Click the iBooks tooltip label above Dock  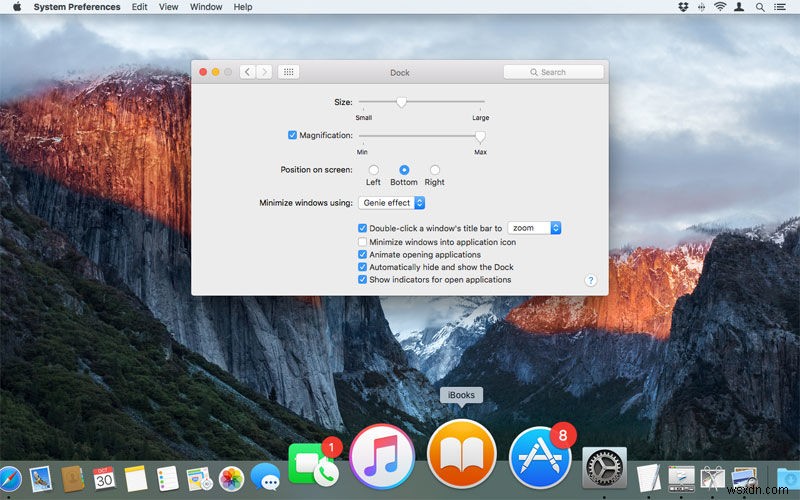[461, 395]
